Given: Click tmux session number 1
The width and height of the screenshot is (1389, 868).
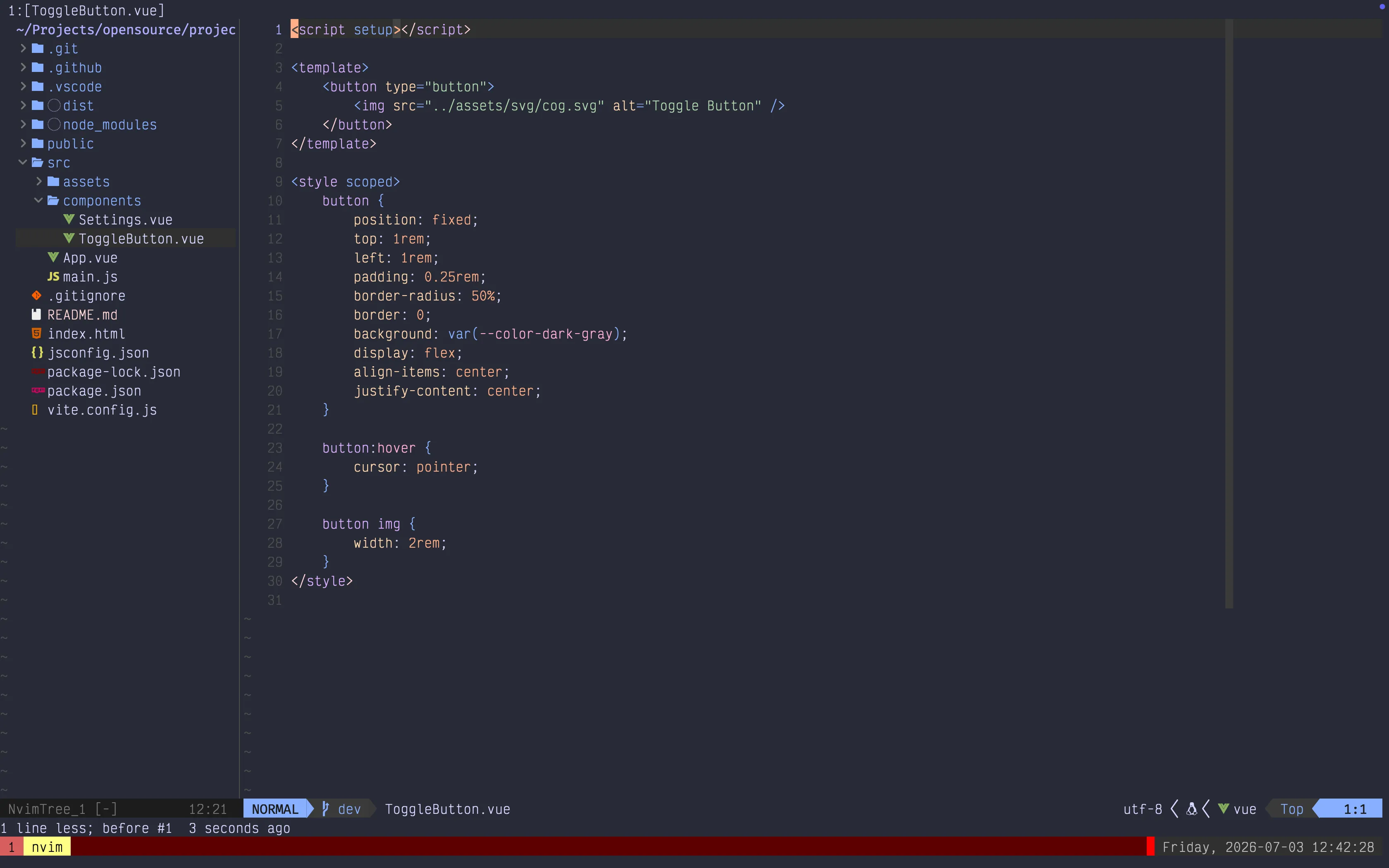Looking at the screenshot, I should [12, 847].
